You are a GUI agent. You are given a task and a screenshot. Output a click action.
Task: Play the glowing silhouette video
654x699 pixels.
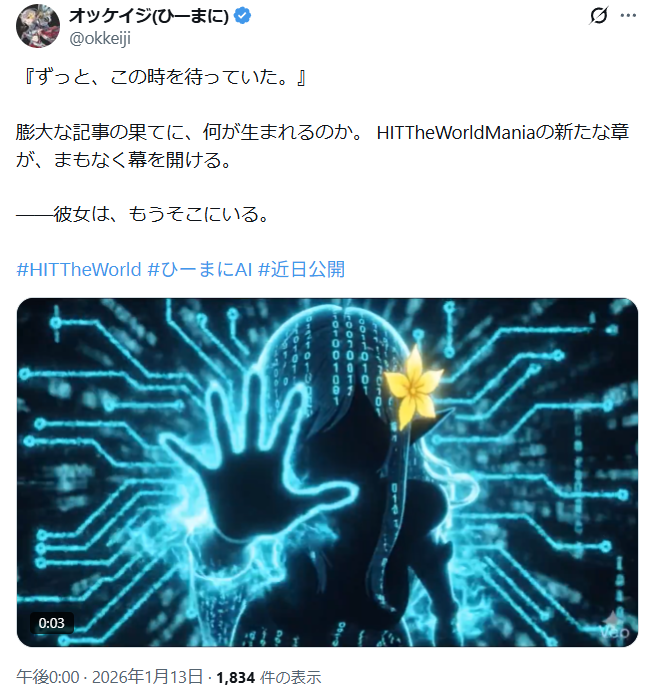pyautogui.click(x=327, y=472)
